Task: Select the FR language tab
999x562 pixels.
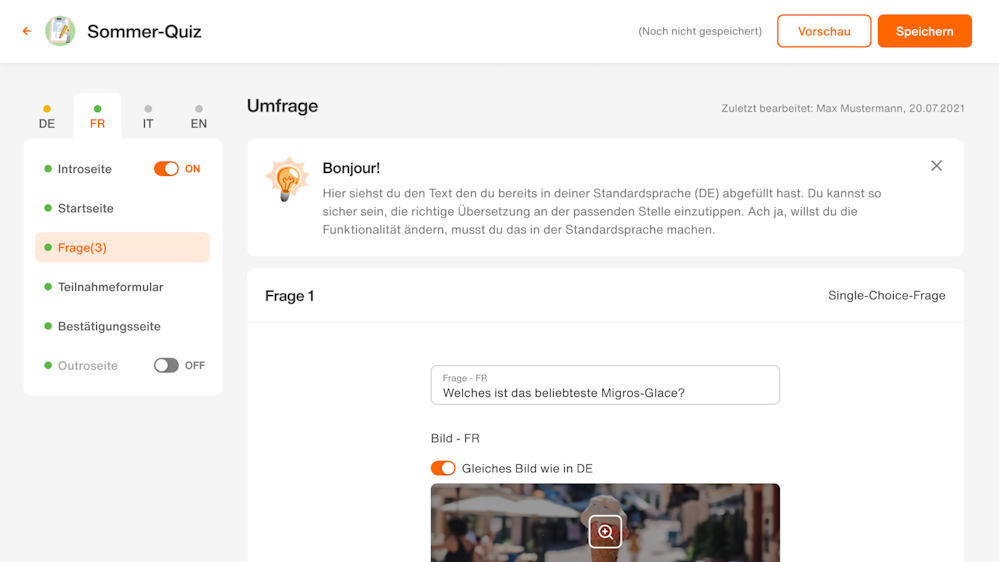Action: click(x=97, y=117)
